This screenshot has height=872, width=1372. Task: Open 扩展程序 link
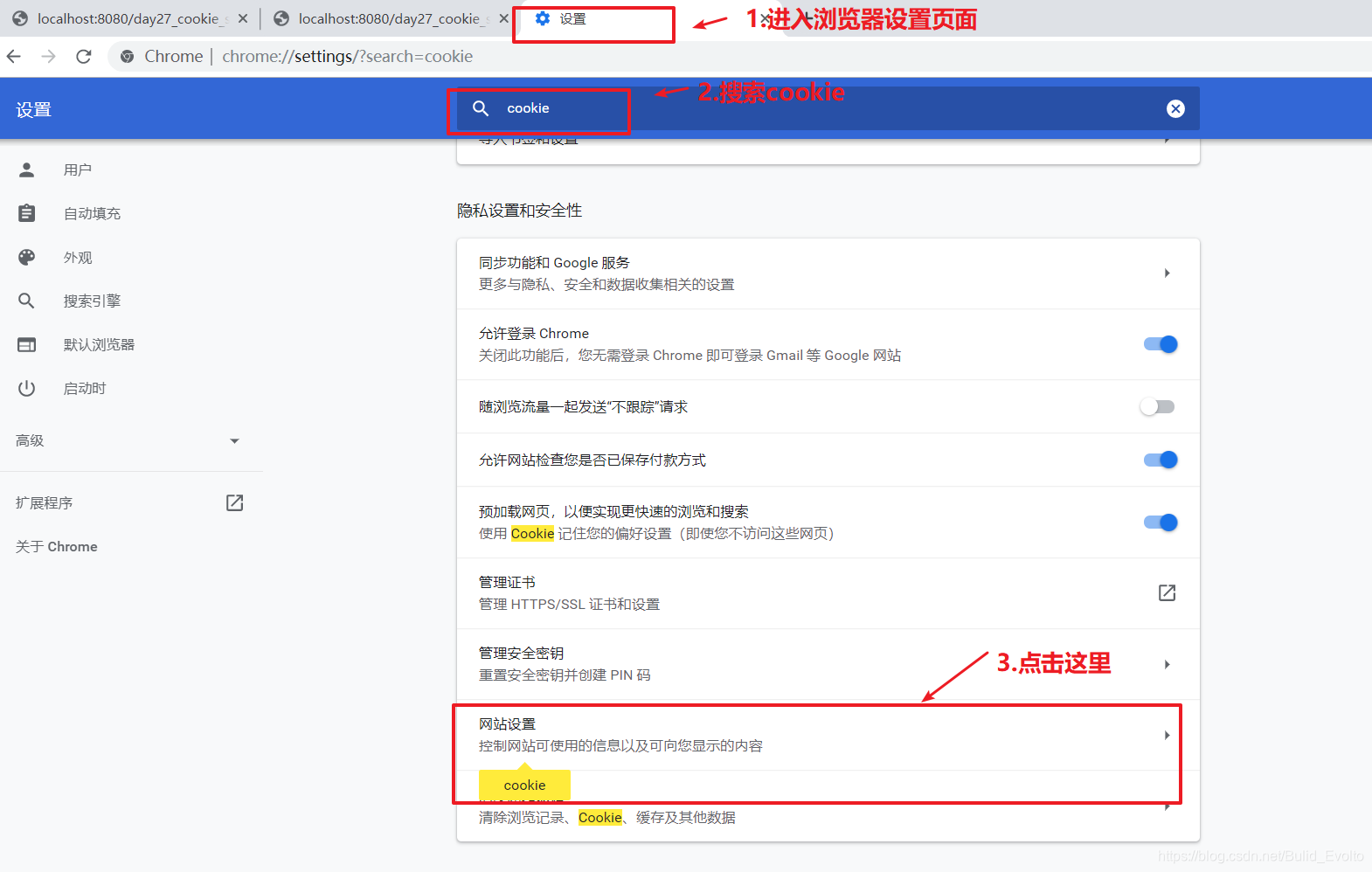click(x=44, y=502)
